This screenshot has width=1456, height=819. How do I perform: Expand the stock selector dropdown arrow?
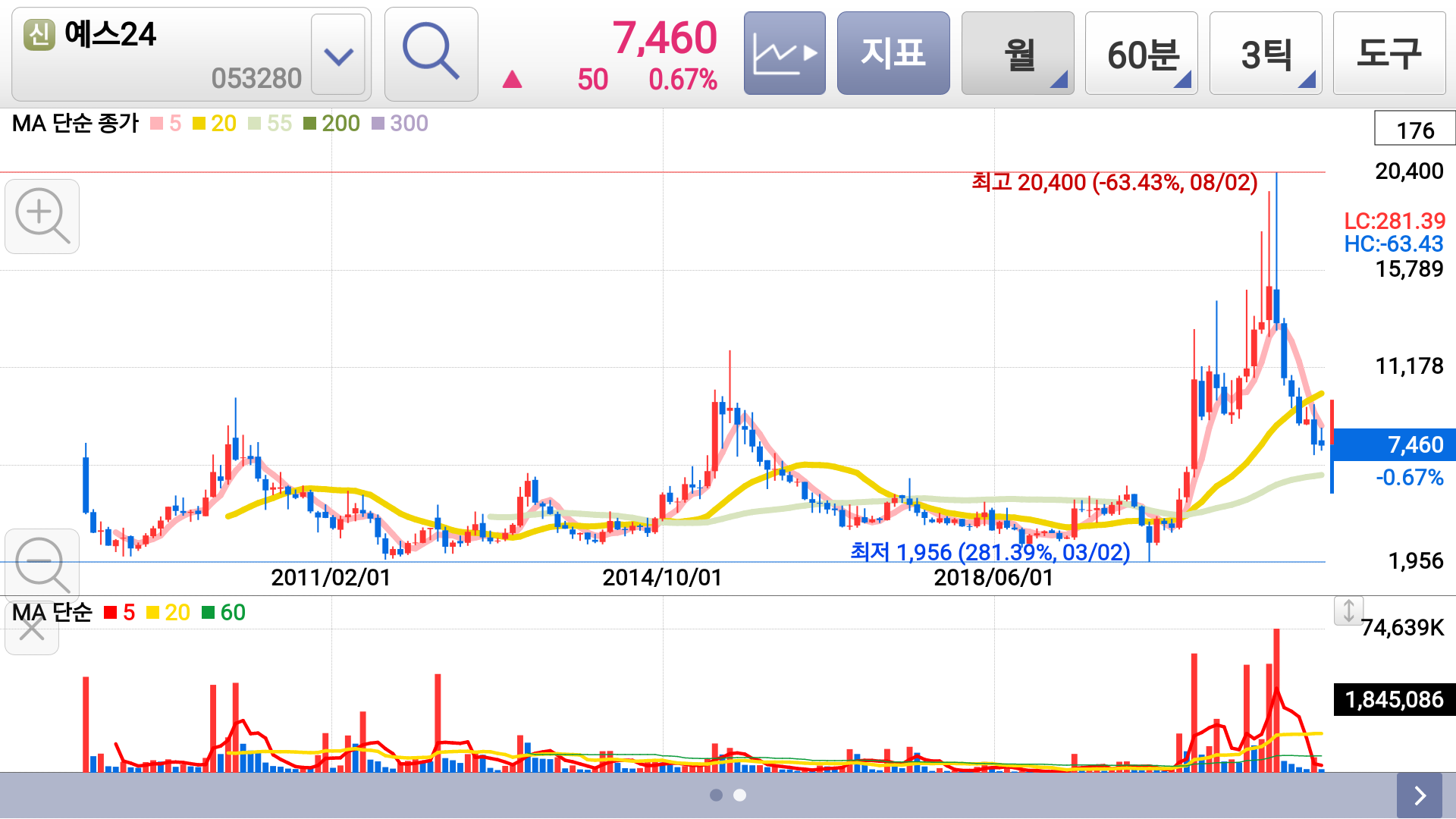[x=338, y=55]
